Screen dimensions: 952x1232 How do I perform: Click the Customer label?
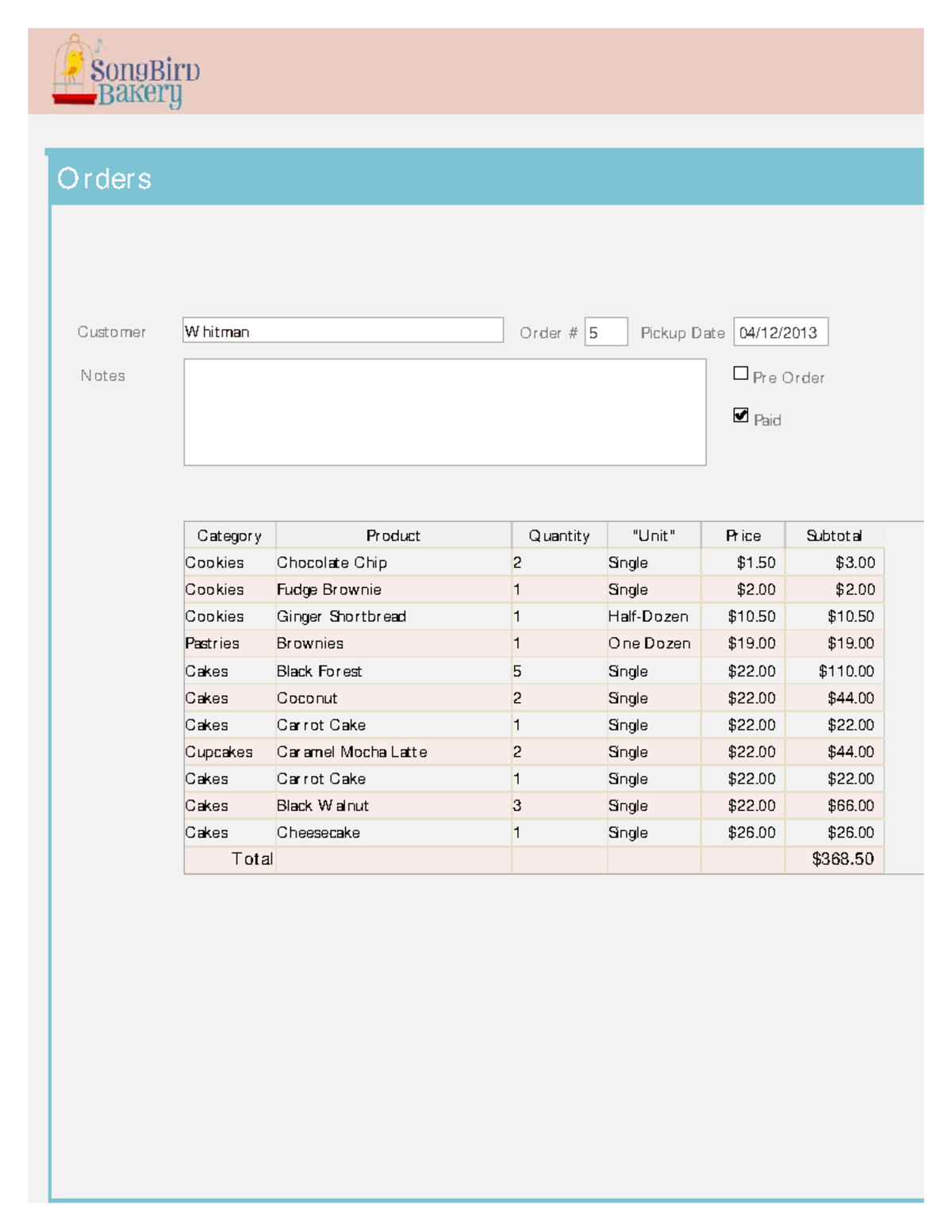click(x=111, y=332)
